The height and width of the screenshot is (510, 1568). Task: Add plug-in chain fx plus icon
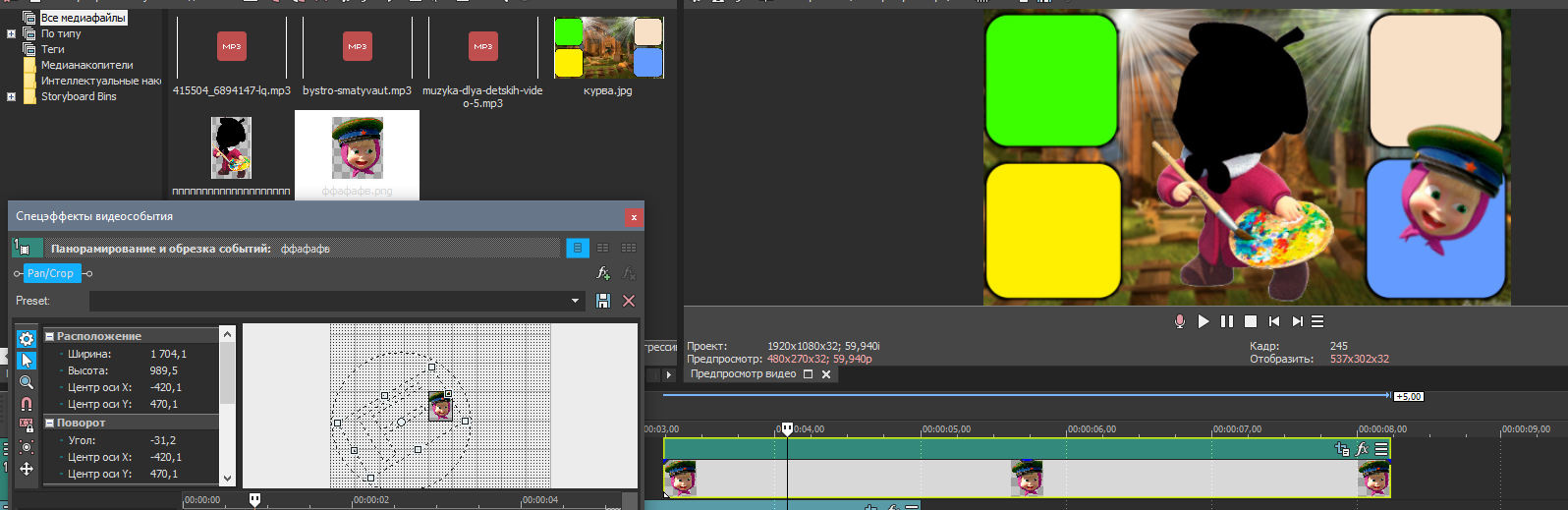[x=603, y=273]
